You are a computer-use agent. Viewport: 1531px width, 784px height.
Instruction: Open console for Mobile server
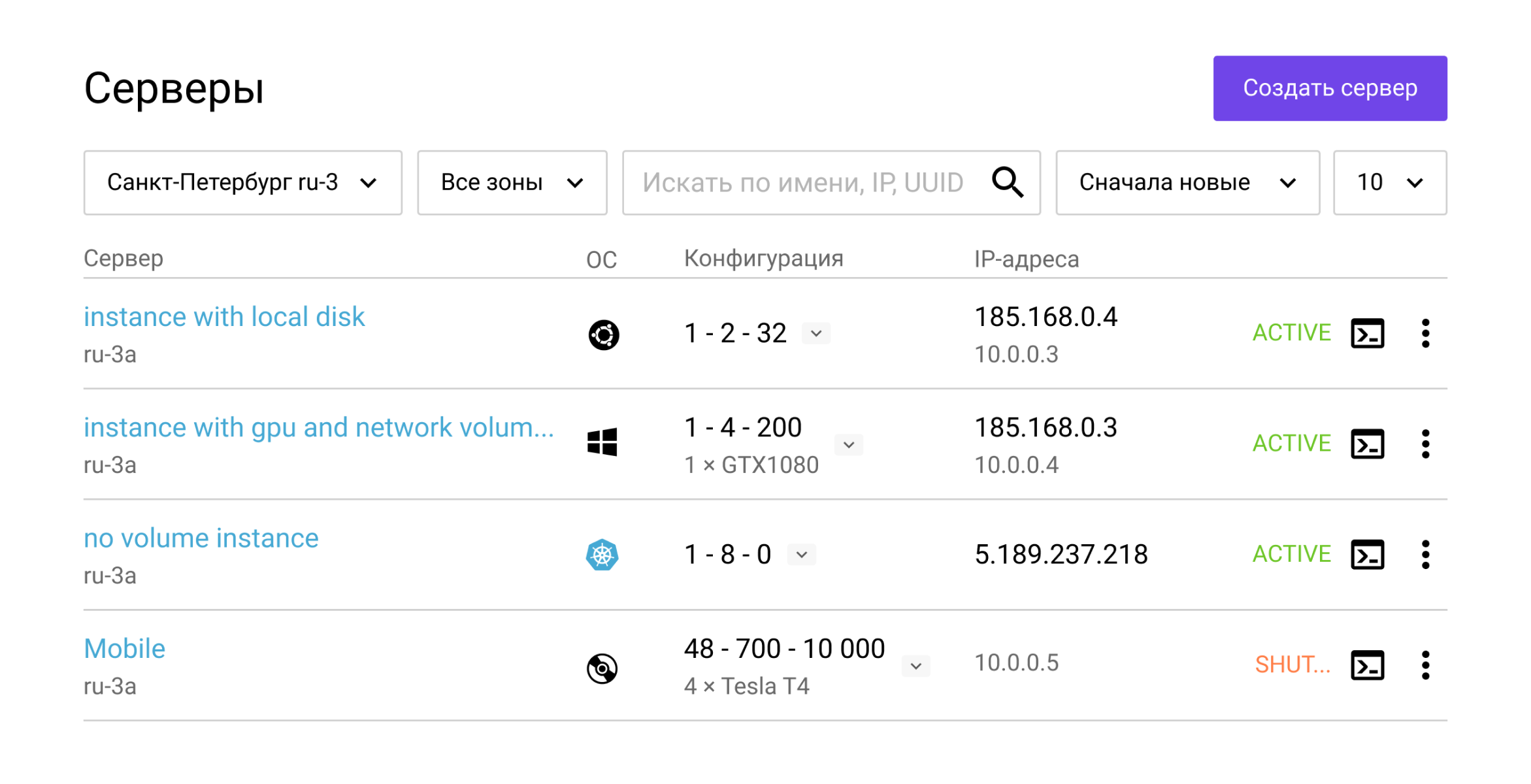pyautogui.click(x=1367, y=665)
